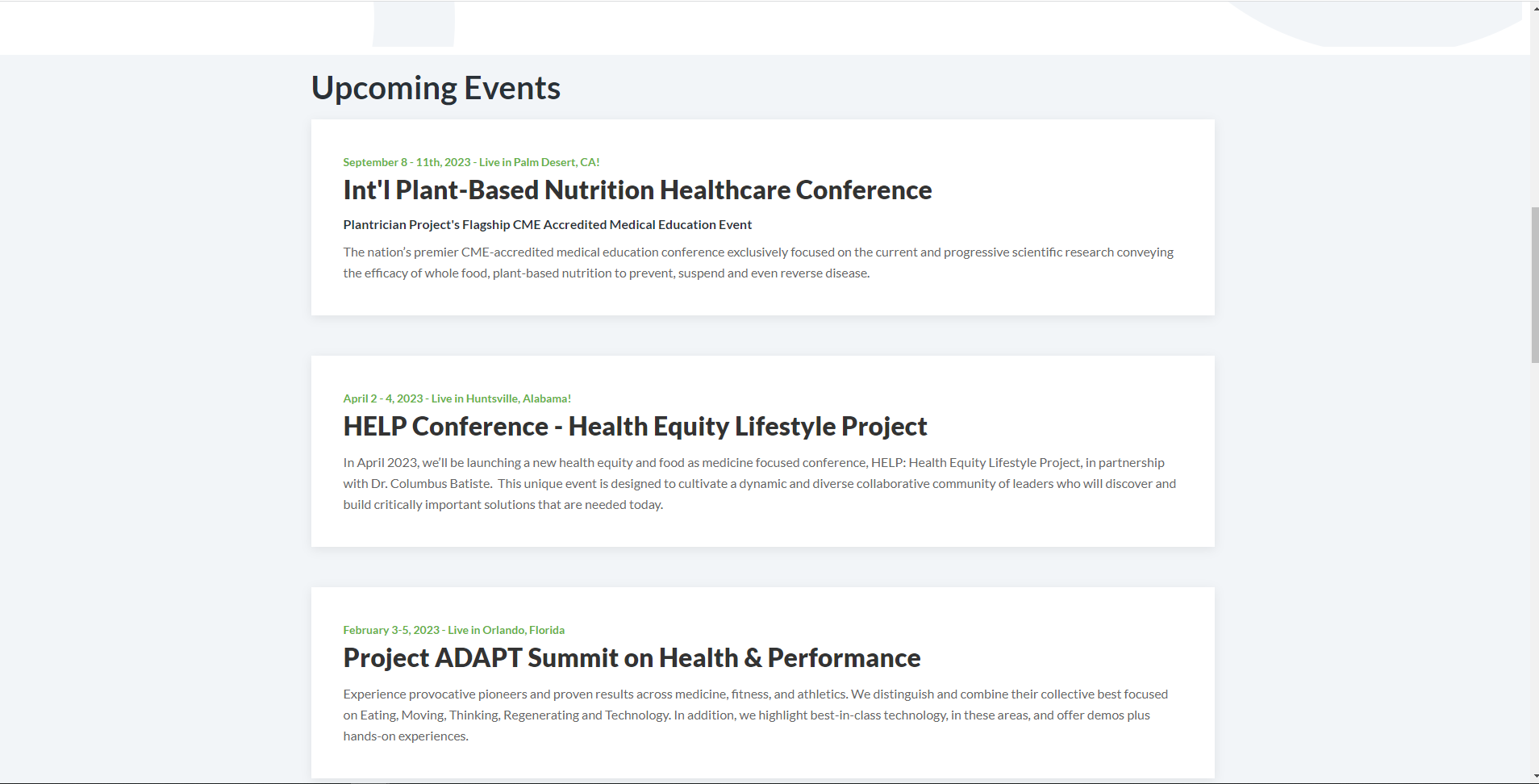Image resolution: width=1539 pixels, height=784 pixels.
Task: Click the nation's premier CME-accredited description paragraph
Action: 757,263
